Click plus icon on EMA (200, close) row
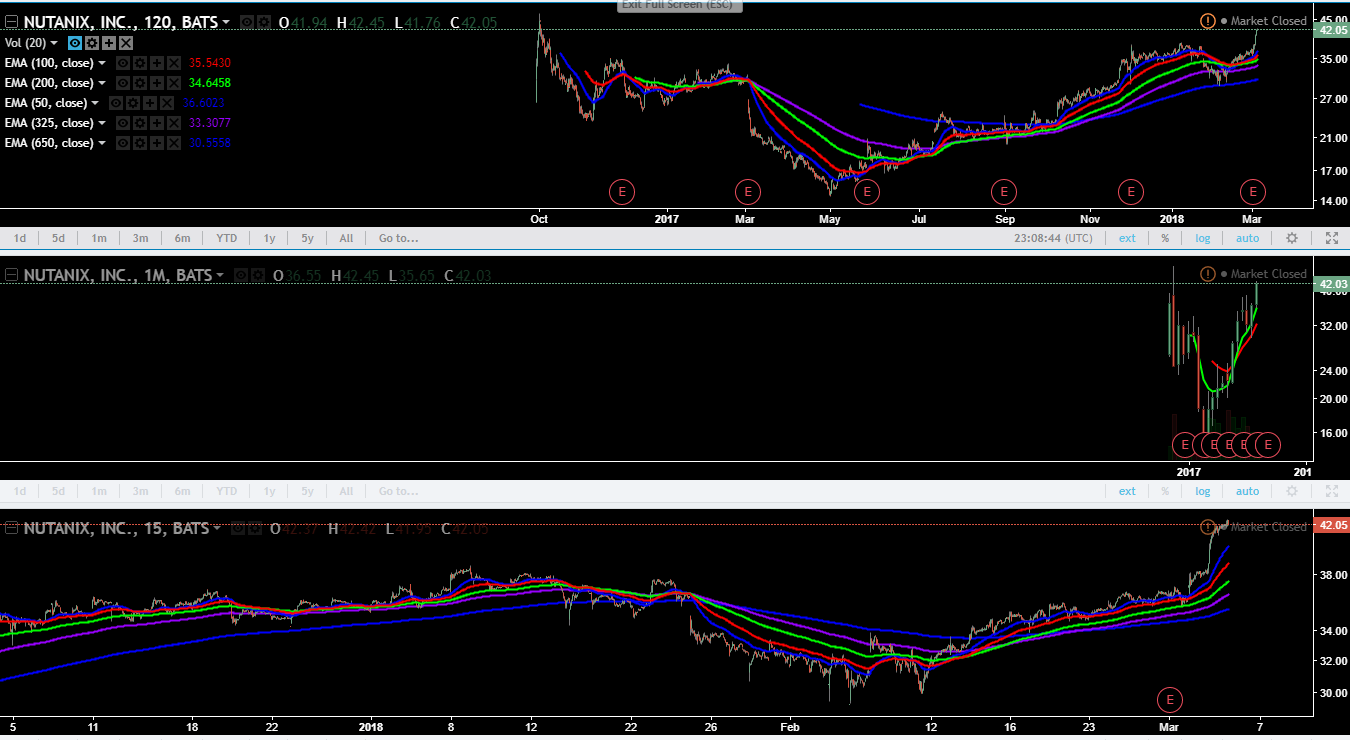 (157, 83)
